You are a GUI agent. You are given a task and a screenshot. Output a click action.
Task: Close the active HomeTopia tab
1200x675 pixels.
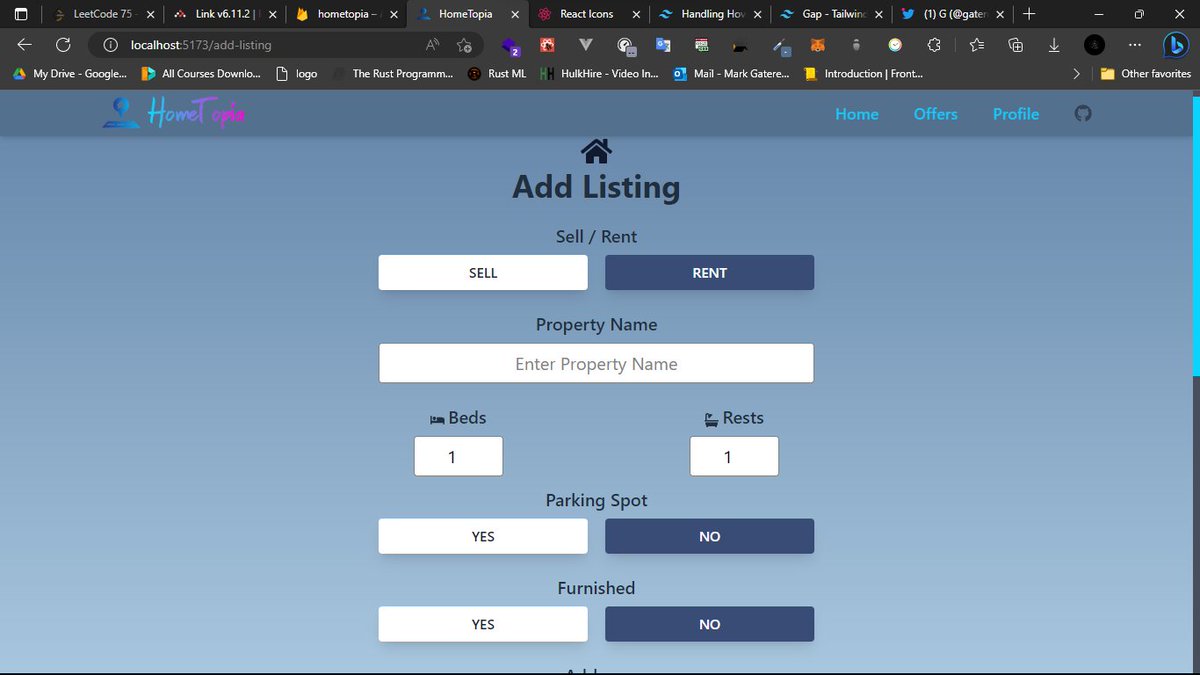(515, 15)
